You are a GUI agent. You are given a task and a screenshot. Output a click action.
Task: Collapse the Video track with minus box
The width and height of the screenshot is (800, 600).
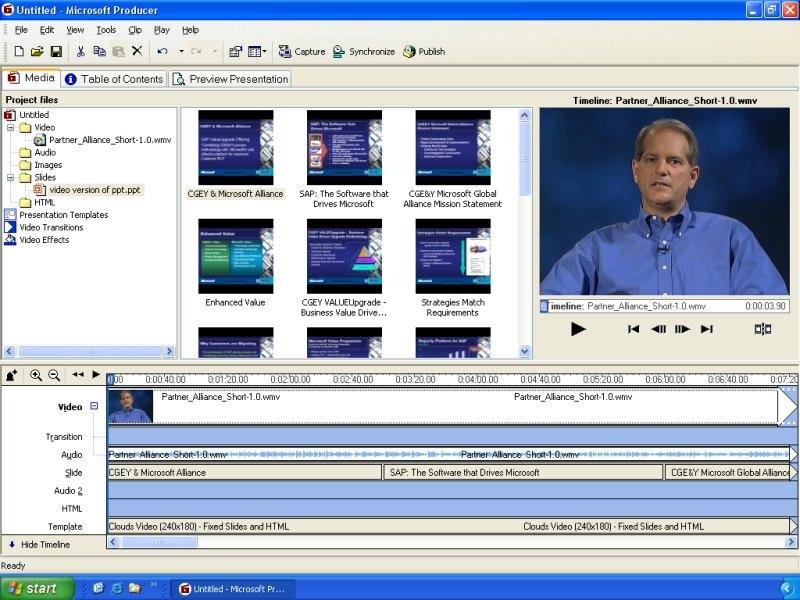pyautogui.click(x=94, y=406)
